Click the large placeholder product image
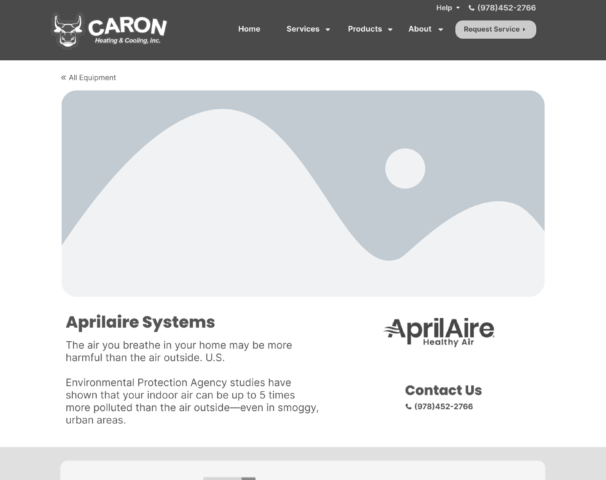Image resolution: width=606 pixels, height=480 pixels. pos(303,193)
